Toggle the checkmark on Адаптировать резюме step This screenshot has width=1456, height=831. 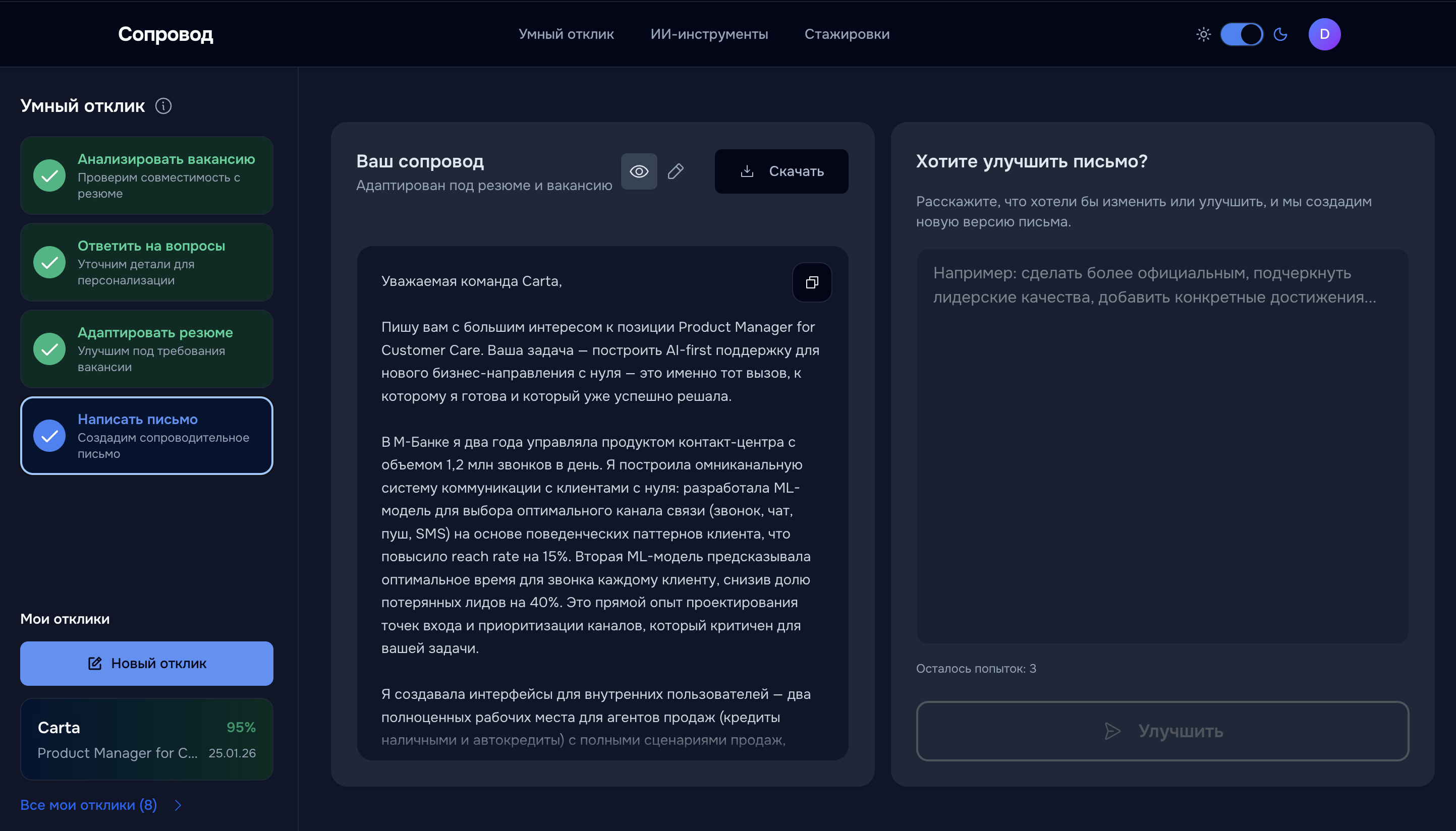pyautogui.click(x=48, y=349)
